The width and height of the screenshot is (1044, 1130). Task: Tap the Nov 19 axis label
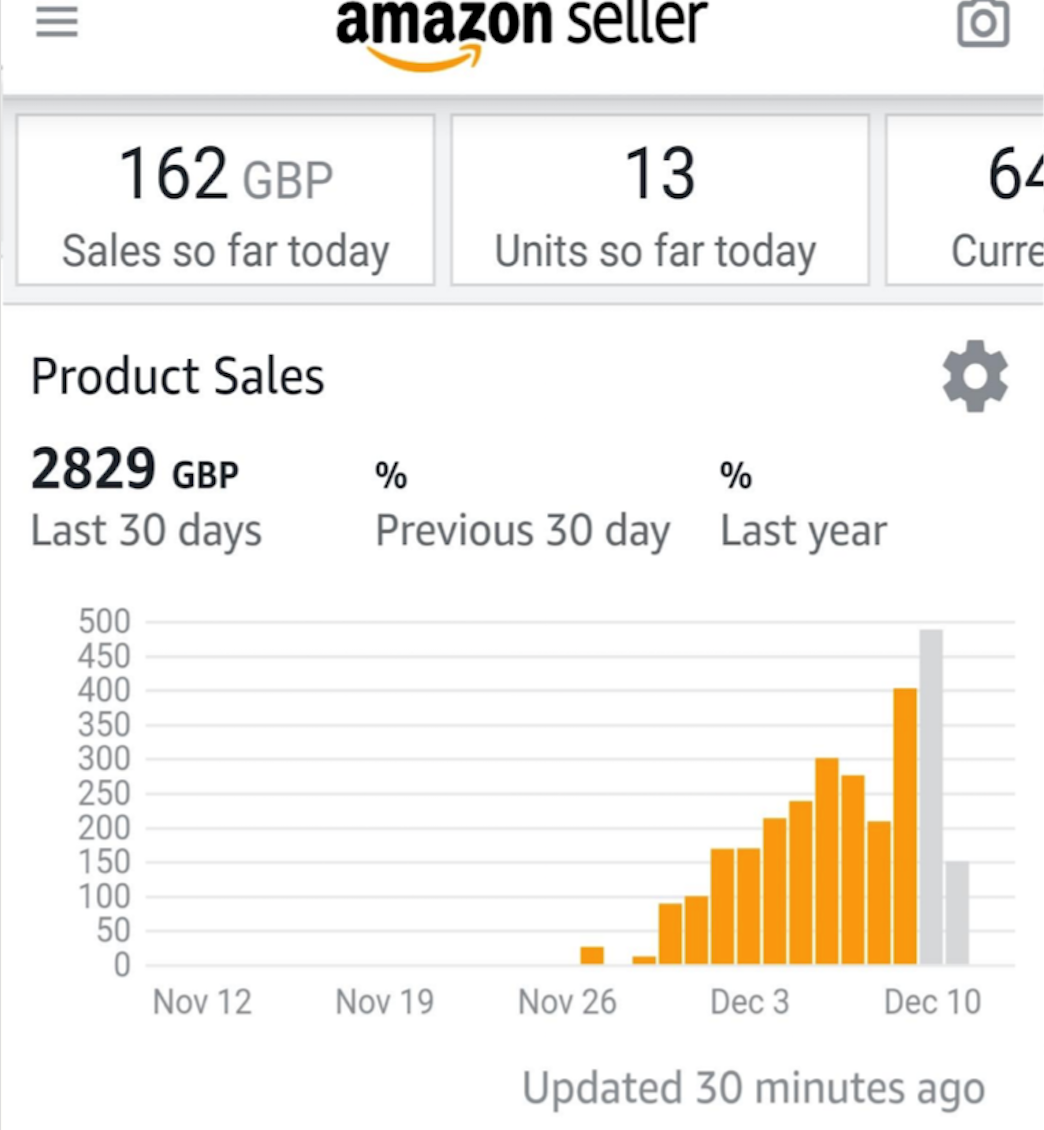(x=385, y=1001)
